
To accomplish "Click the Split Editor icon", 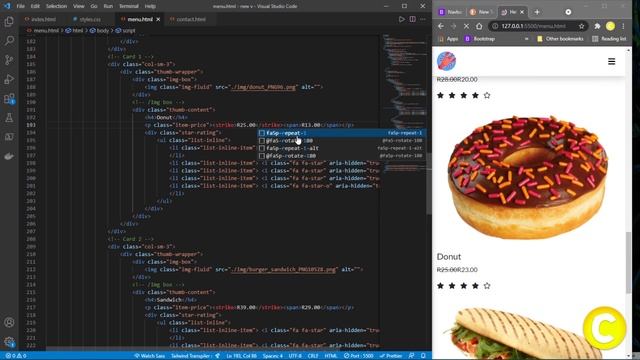I will [413, 19].
